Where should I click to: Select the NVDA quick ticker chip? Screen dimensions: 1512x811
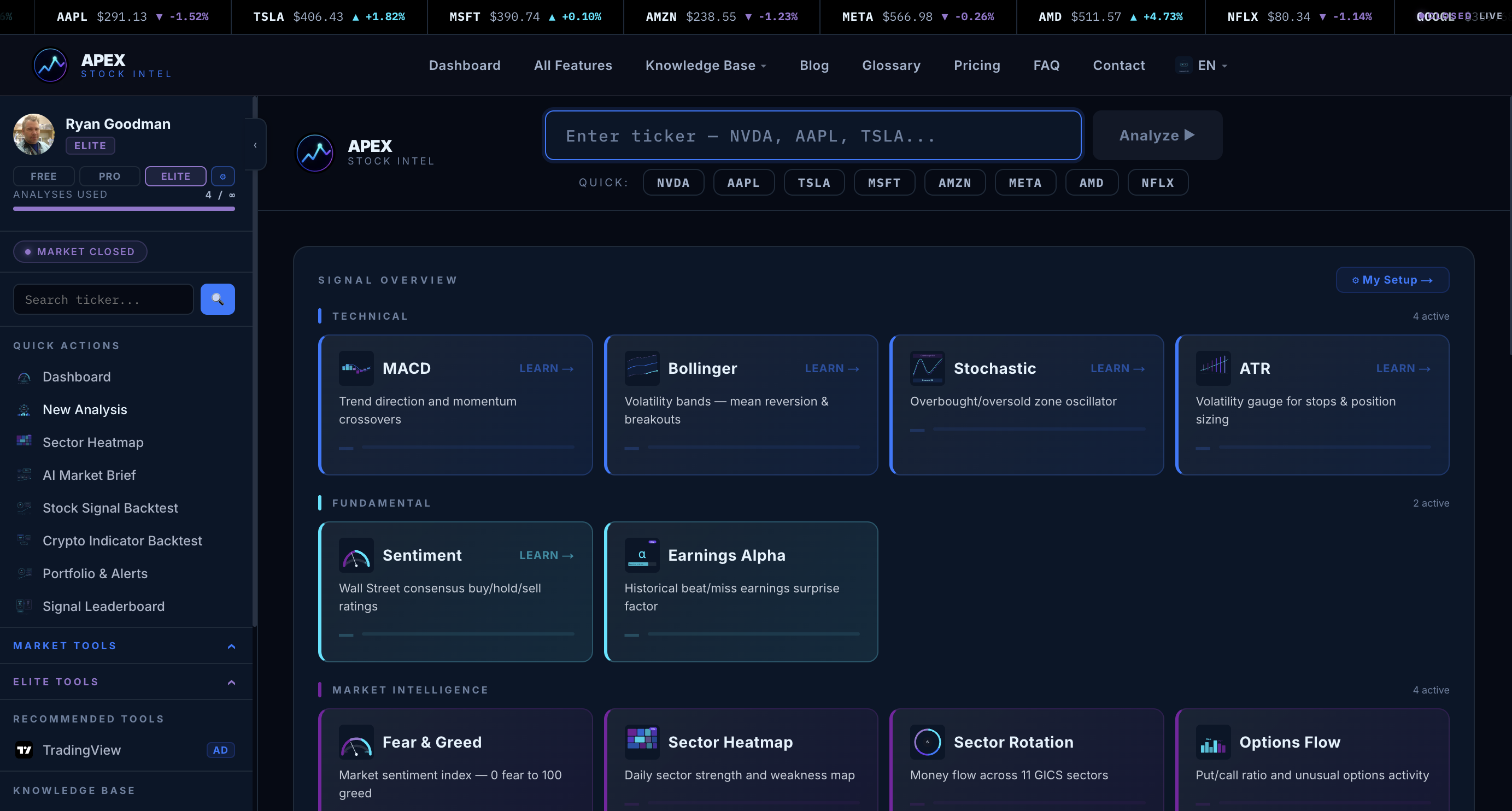[x=673, y=183]
